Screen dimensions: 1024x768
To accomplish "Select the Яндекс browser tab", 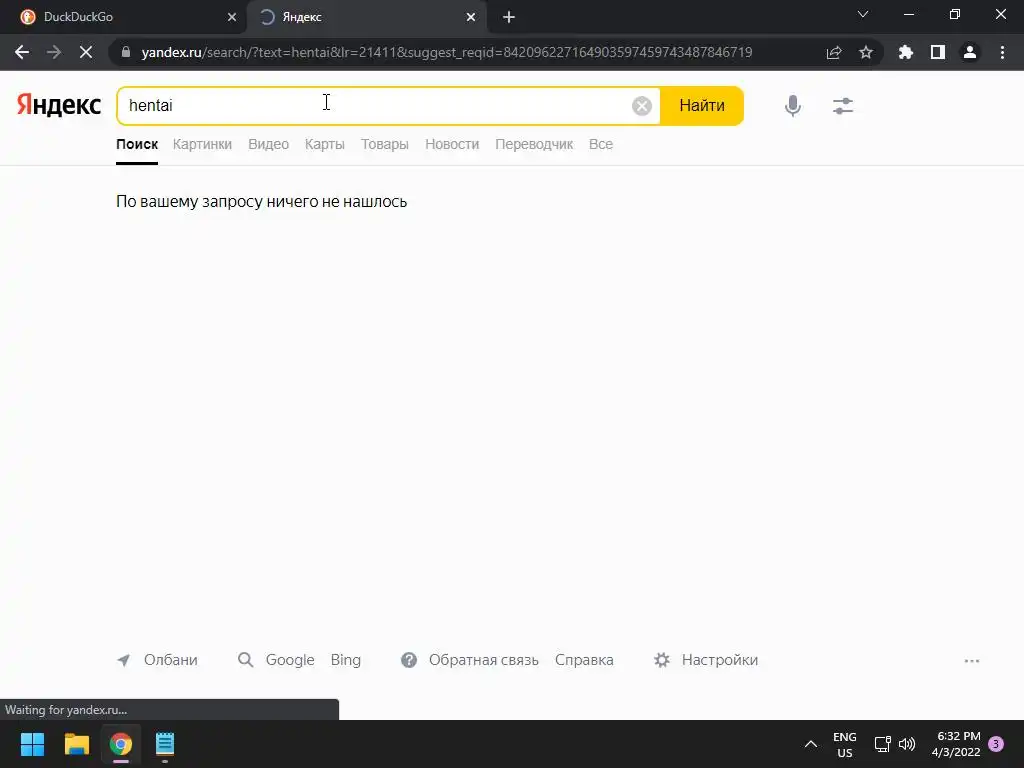I will 366,17.
